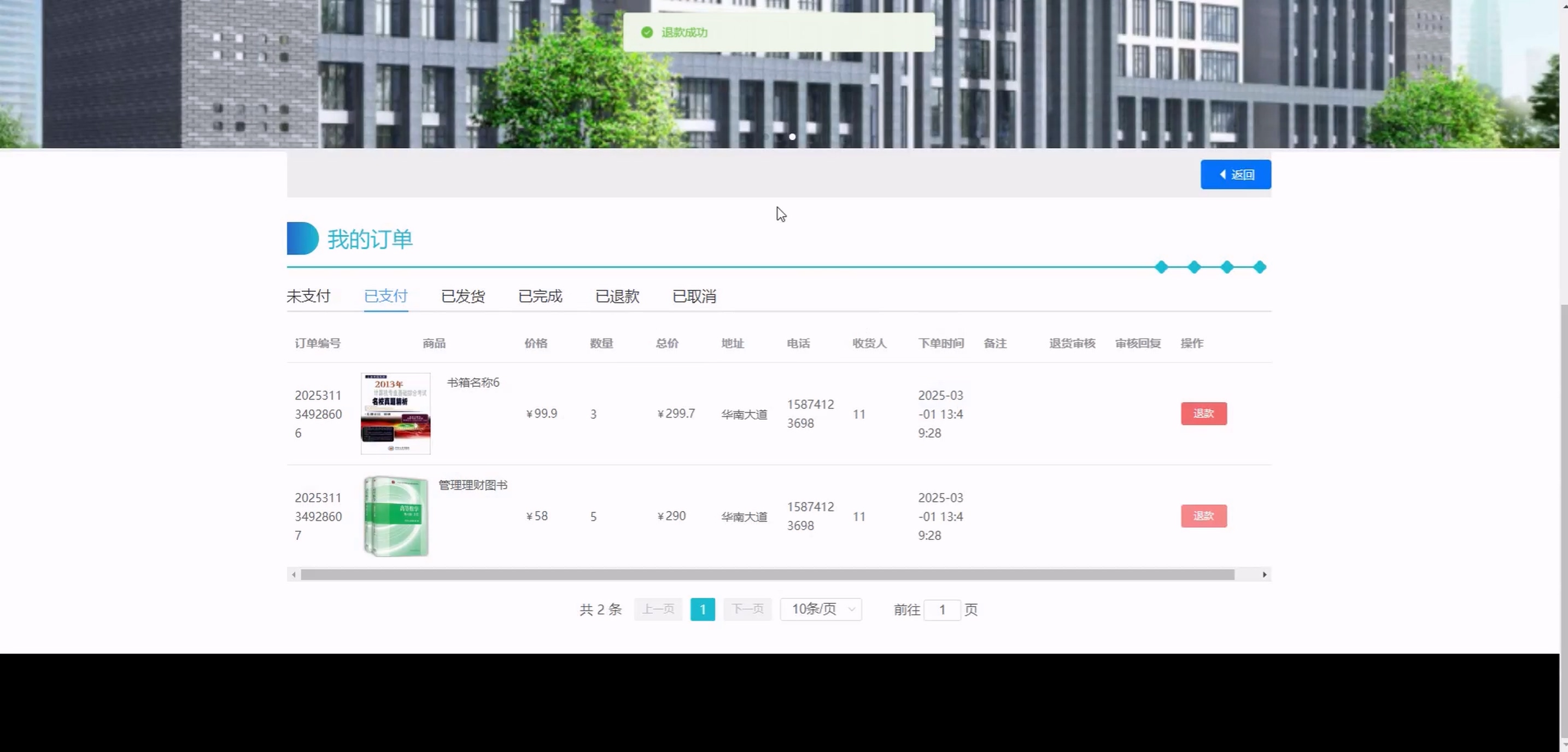
Task: Click the 前往 page number input field
Action: click(941, 609)
